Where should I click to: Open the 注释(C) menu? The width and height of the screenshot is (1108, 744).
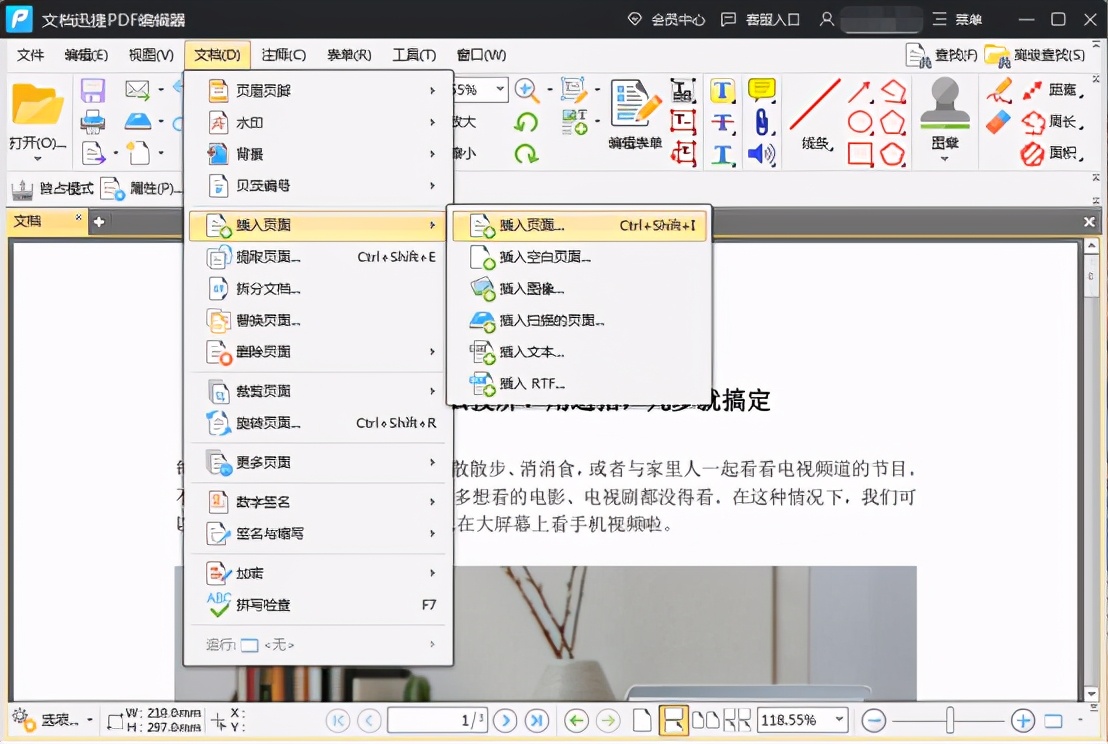pyautogui.click(x=283, y=55)
